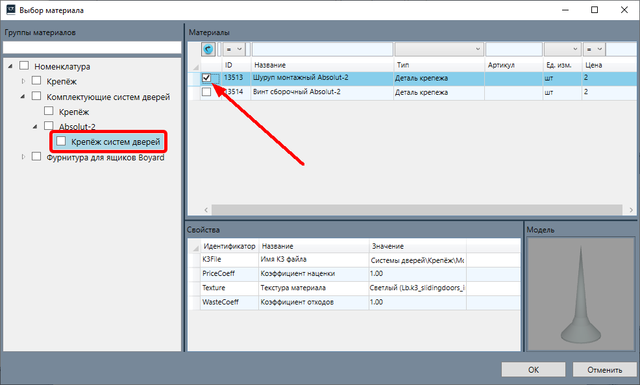Screen dimensions: 640x385
Task: Expand Фурнитура для ящиков Boyard node
Action: tap(23, 157)
